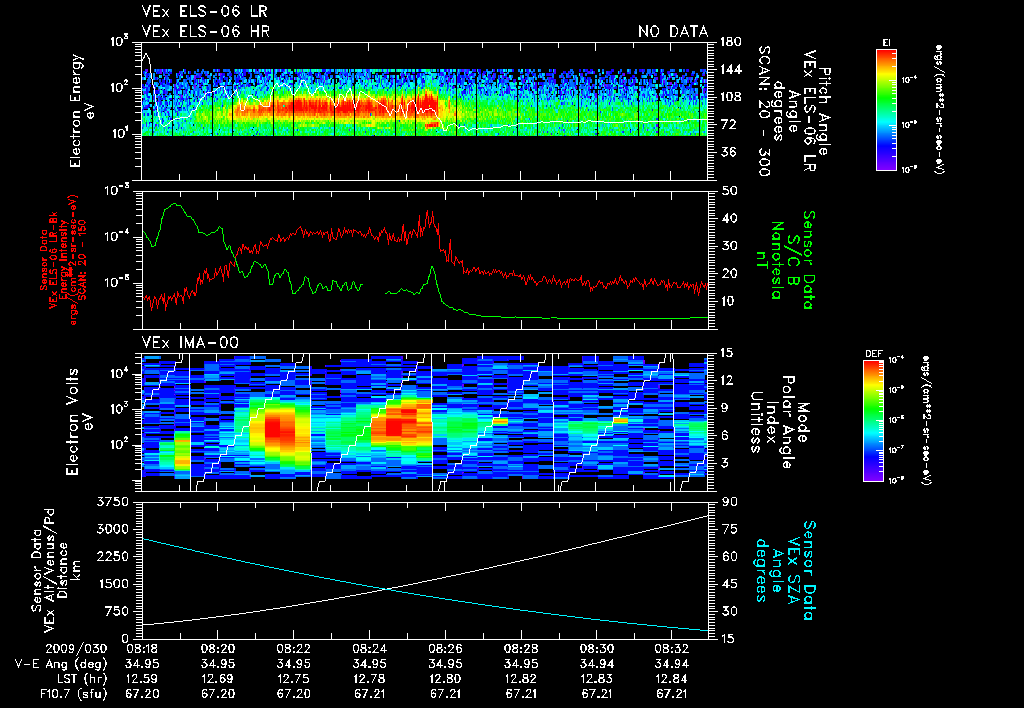This screenshot has height=708, width=1024.
Task: Click the cyan 'VEx SZA Angle' label
Action: pyautogui.click(x=784, y=571)
